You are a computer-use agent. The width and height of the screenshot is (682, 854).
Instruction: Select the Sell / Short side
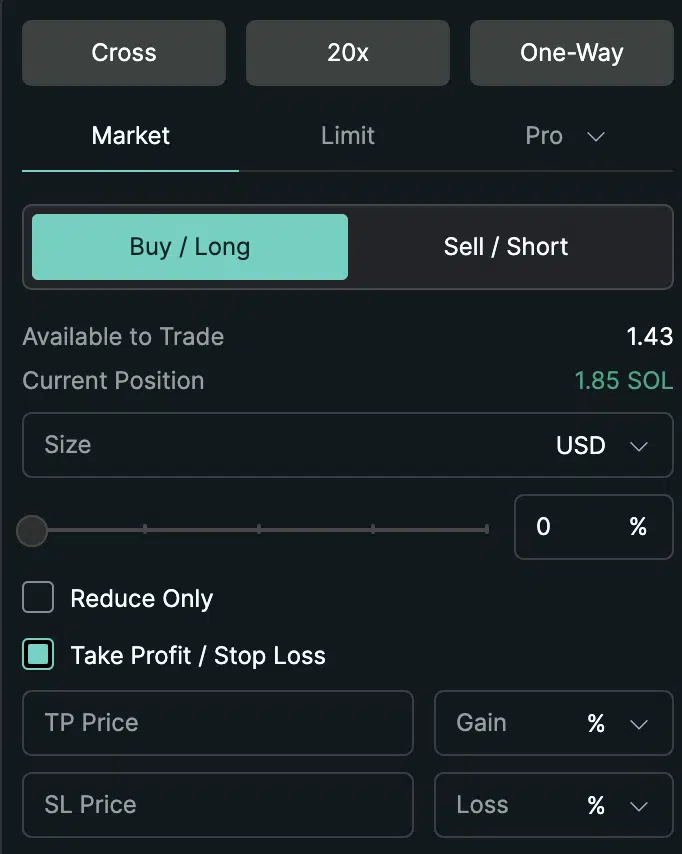[x=506, y=247]
